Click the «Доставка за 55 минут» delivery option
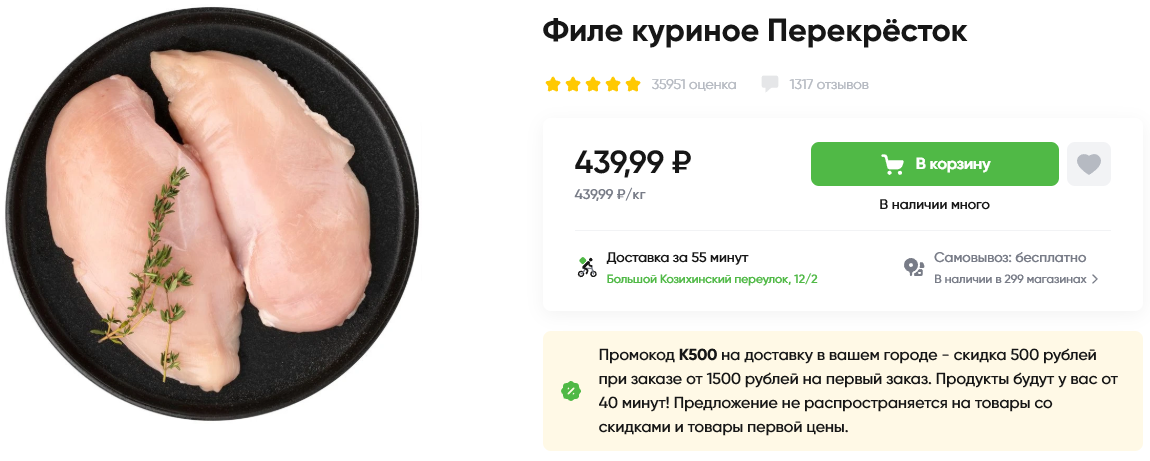The height and width of the screenshot is (461, 1150). pyautogui.click(x=677, y=258)
